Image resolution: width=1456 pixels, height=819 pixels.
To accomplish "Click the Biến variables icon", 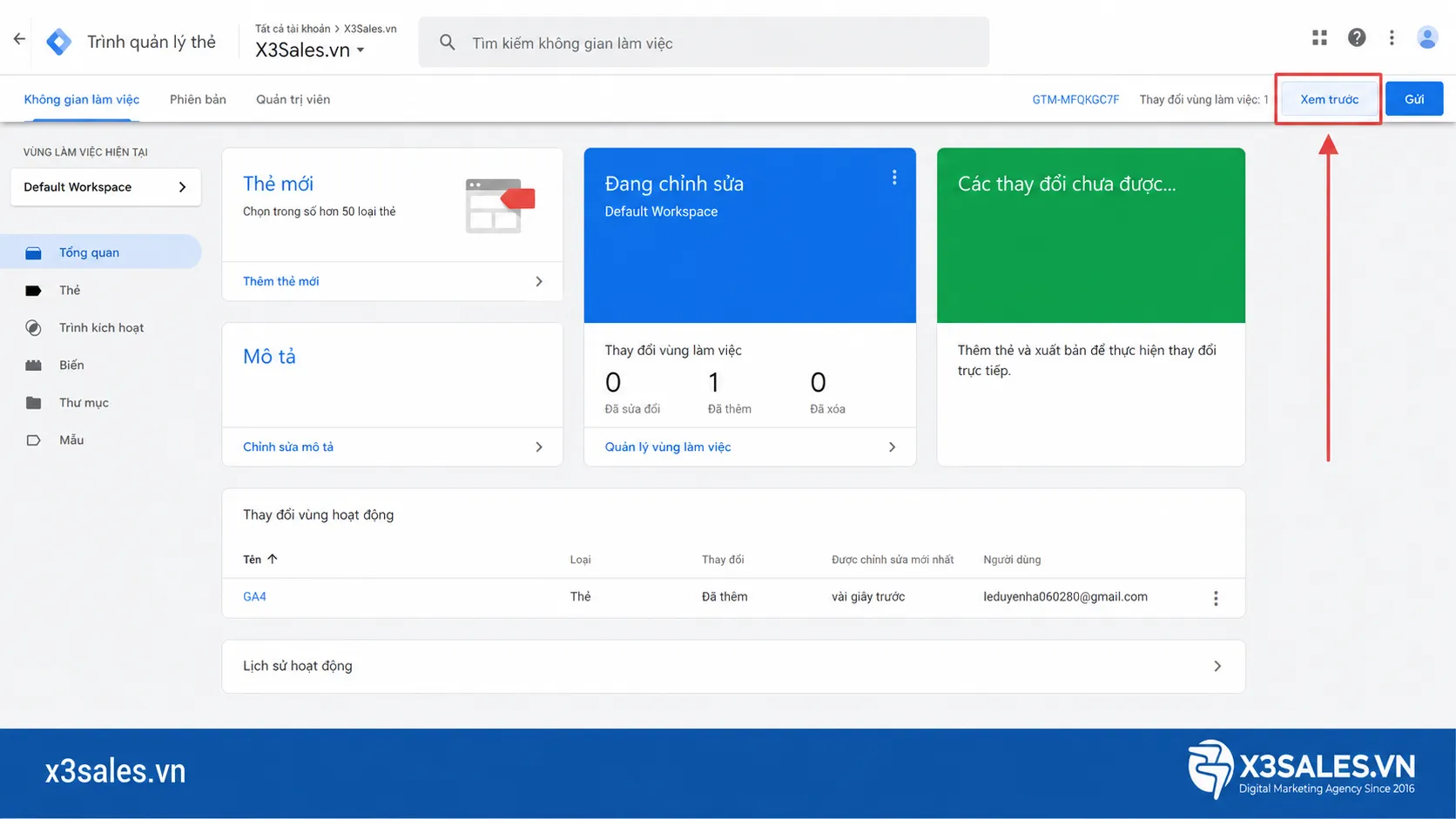I will (33, 366).
